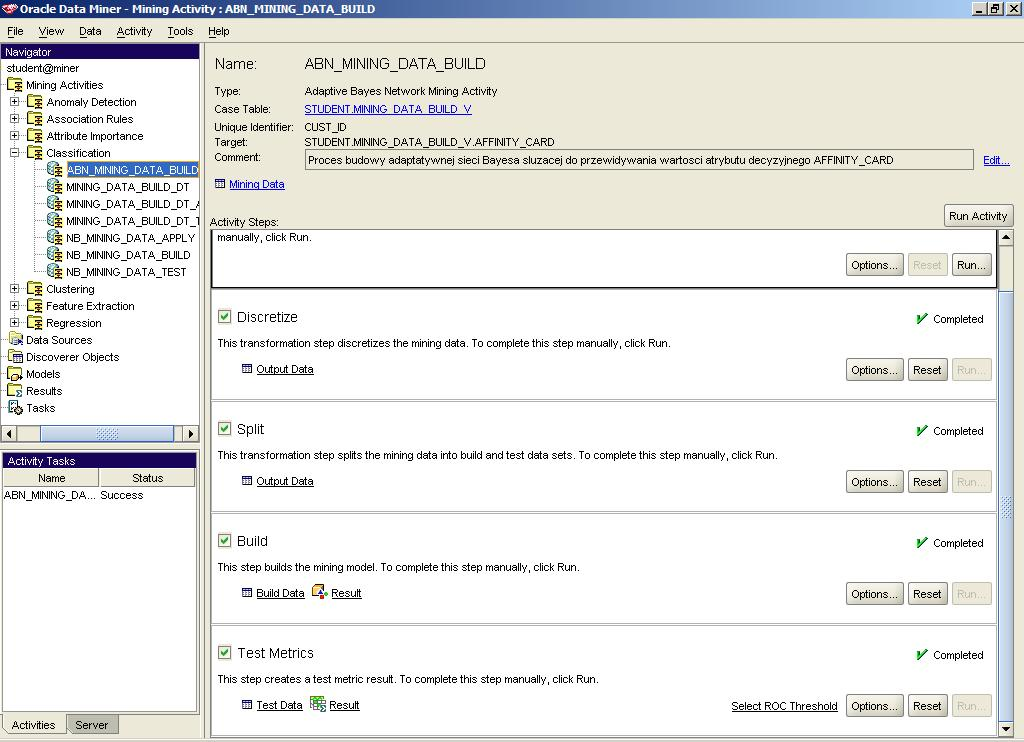
Task: Click the Navigator scroll right arrow
Action: coord(190,434)
